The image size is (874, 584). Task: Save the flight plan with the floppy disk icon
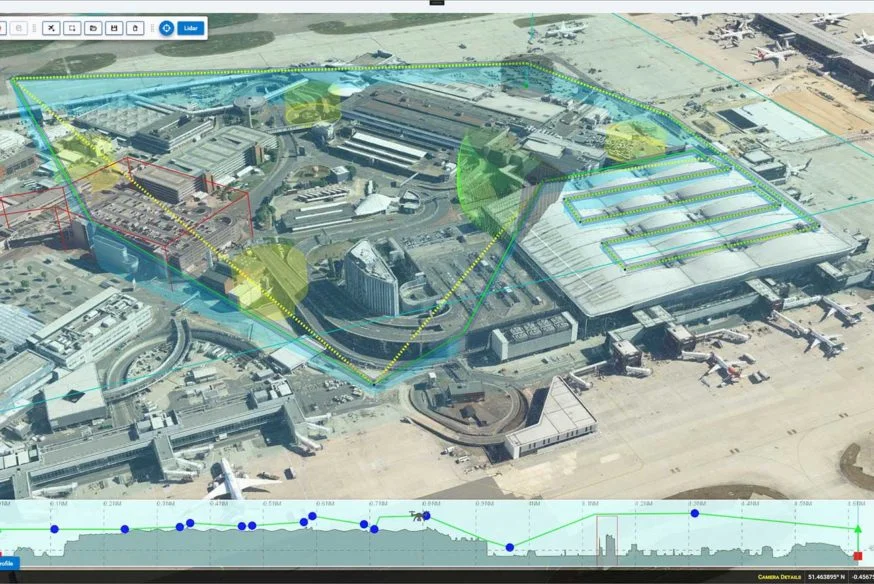(114, 28)
